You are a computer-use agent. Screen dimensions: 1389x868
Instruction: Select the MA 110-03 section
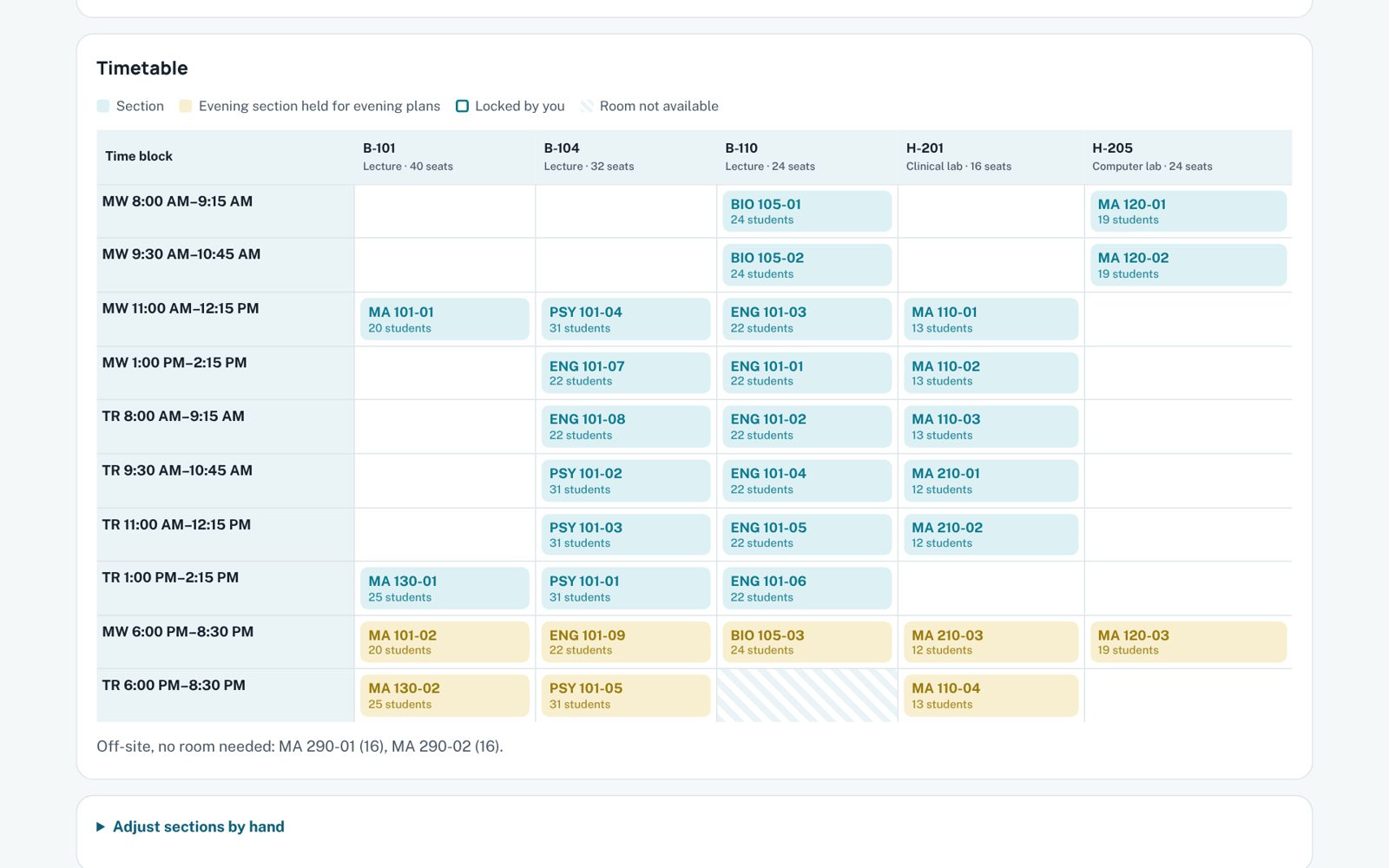click(x=991, y=427)
